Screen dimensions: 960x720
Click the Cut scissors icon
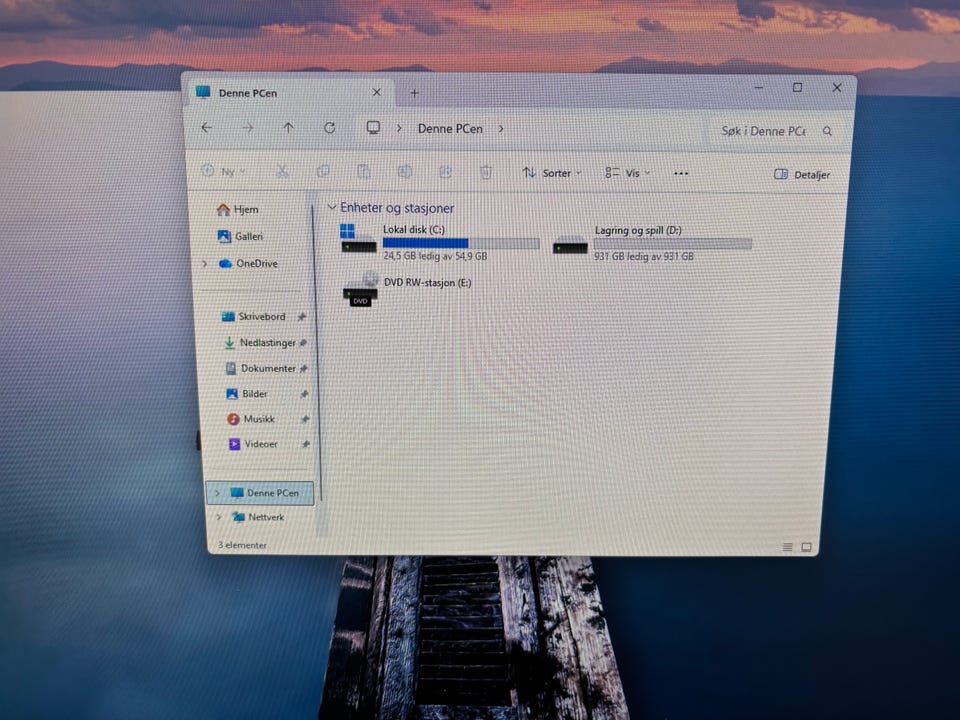(282, 171)
